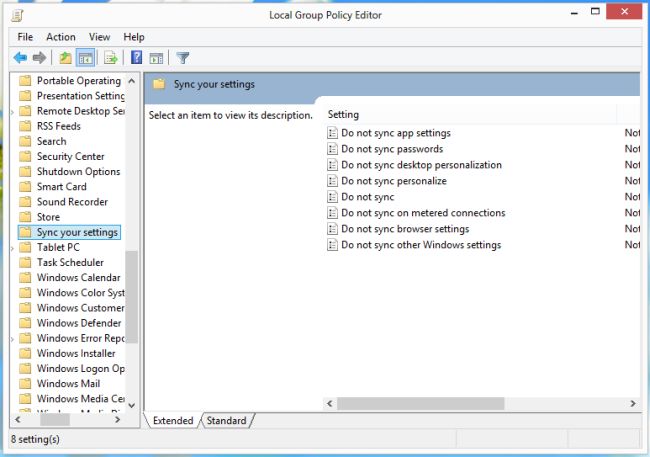Open the Help menu
This screenshot has height=457, width=650.
134,37
